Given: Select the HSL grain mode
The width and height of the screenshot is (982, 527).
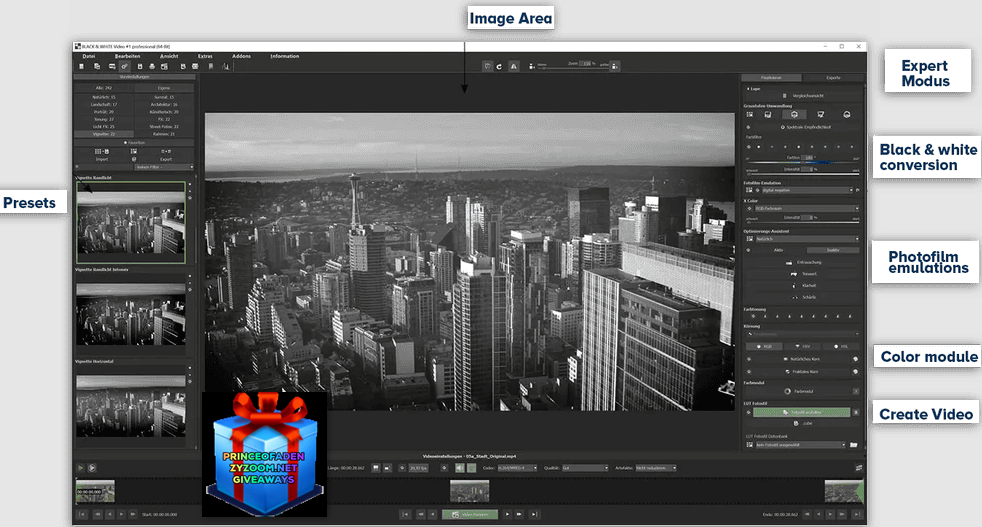Looking at the screenshot, I should pyautogui.click(x=840, y=347).
